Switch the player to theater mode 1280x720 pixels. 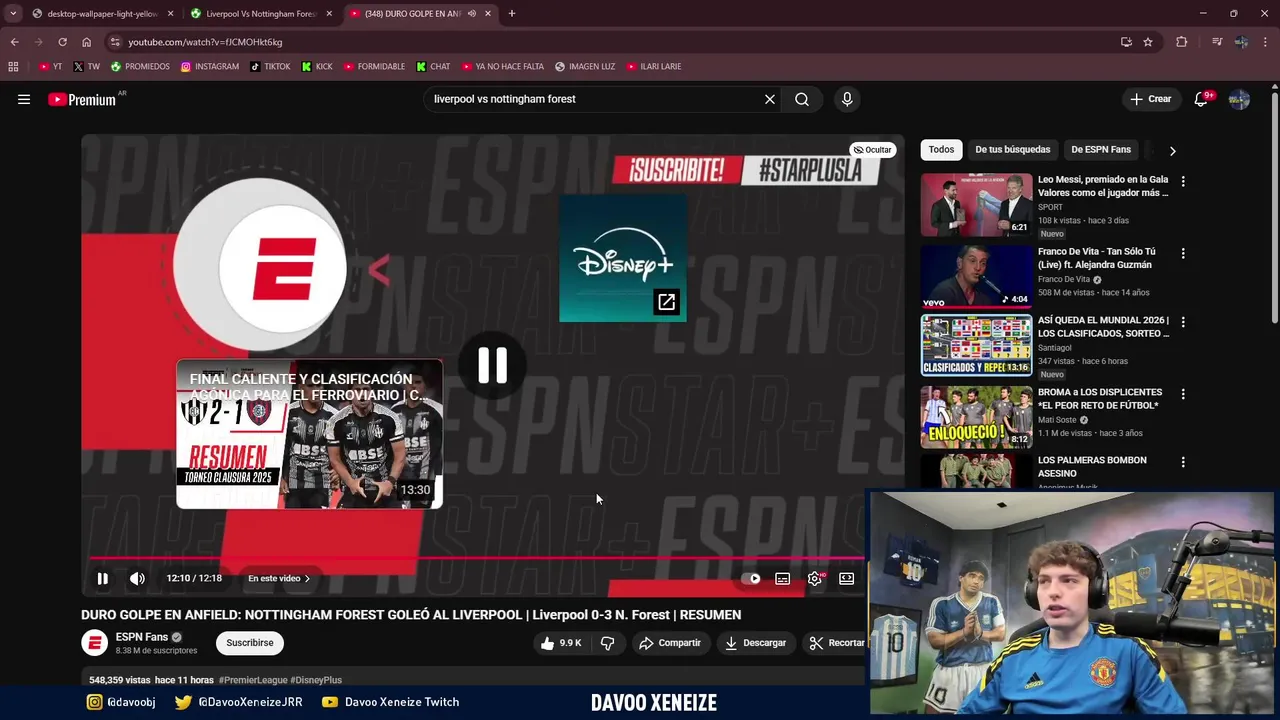pyautogui.click(x=847, y=578)
